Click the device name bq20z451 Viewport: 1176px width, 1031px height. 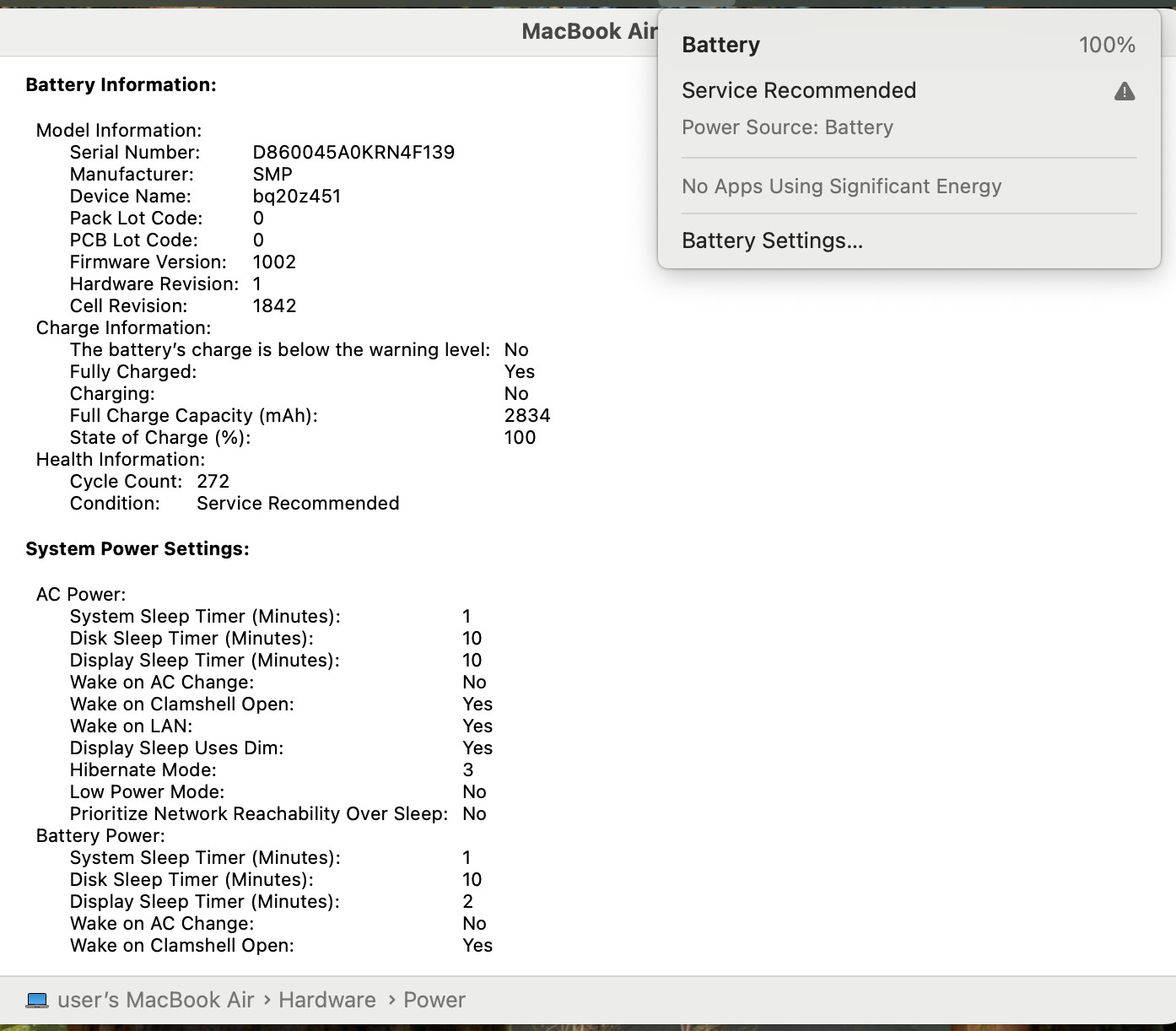point(297,197)
